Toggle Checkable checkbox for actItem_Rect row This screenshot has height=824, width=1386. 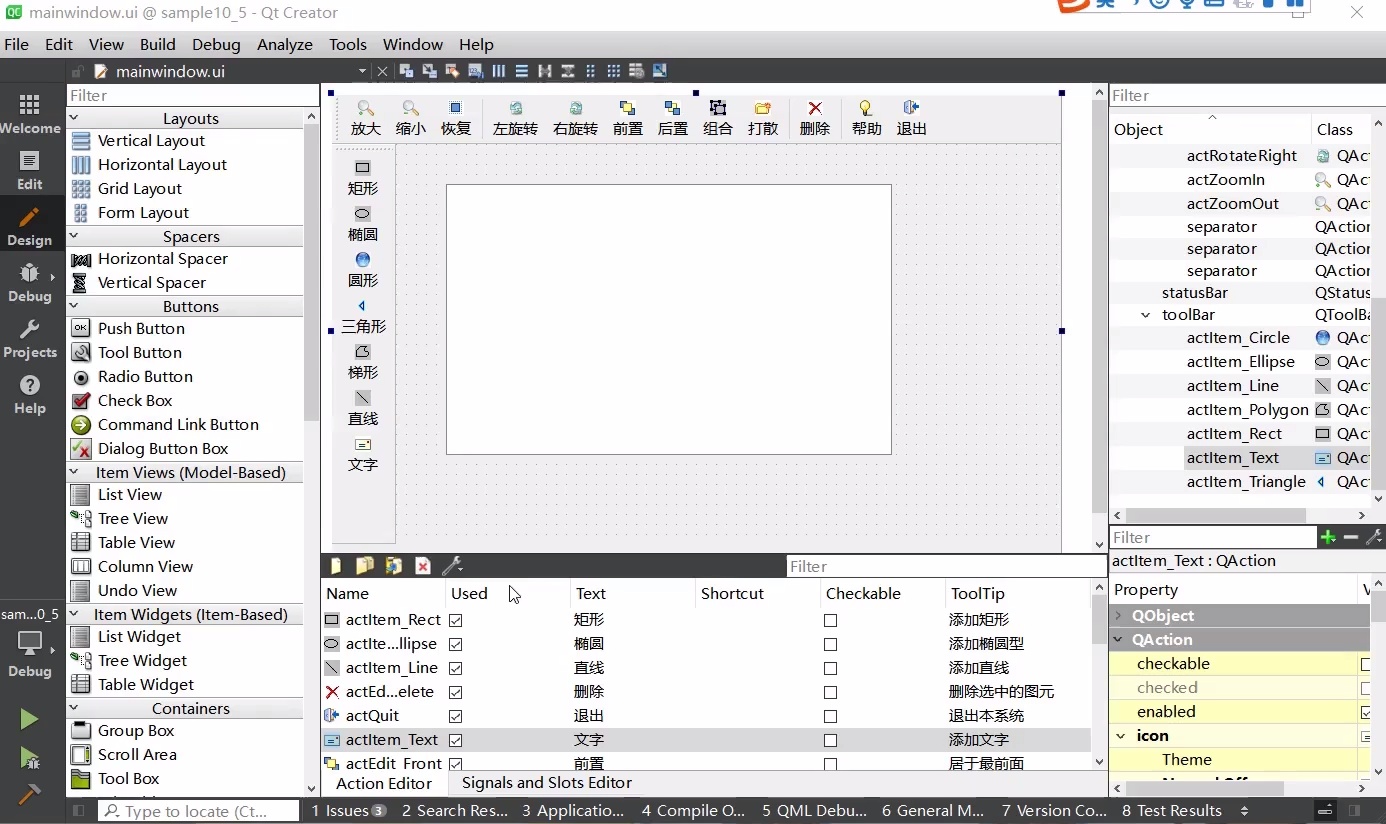pyautogui.click(x=830, y=620)
